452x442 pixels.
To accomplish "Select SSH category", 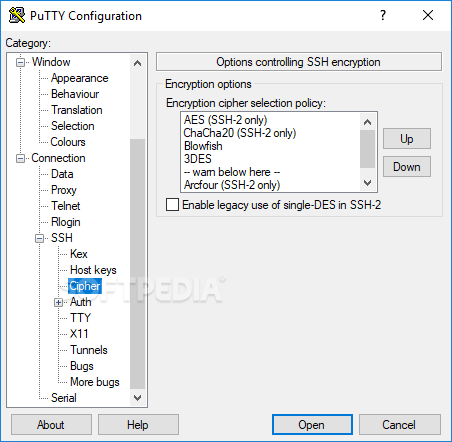I will [62, 238].
